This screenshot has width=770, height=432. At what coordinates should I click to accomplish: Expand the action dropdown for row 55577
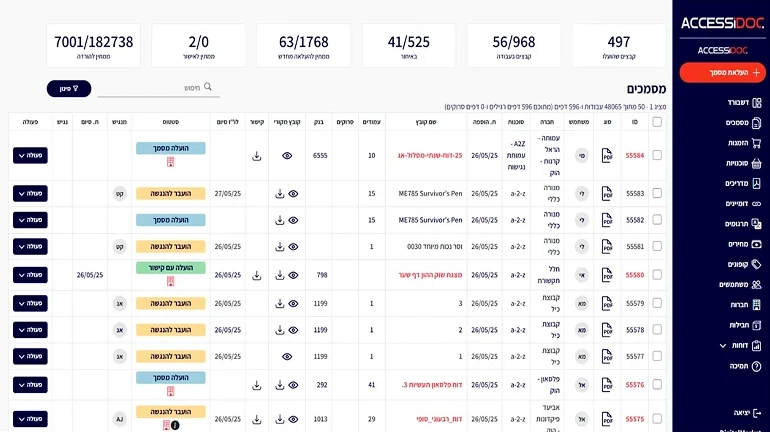pos(30,356)
